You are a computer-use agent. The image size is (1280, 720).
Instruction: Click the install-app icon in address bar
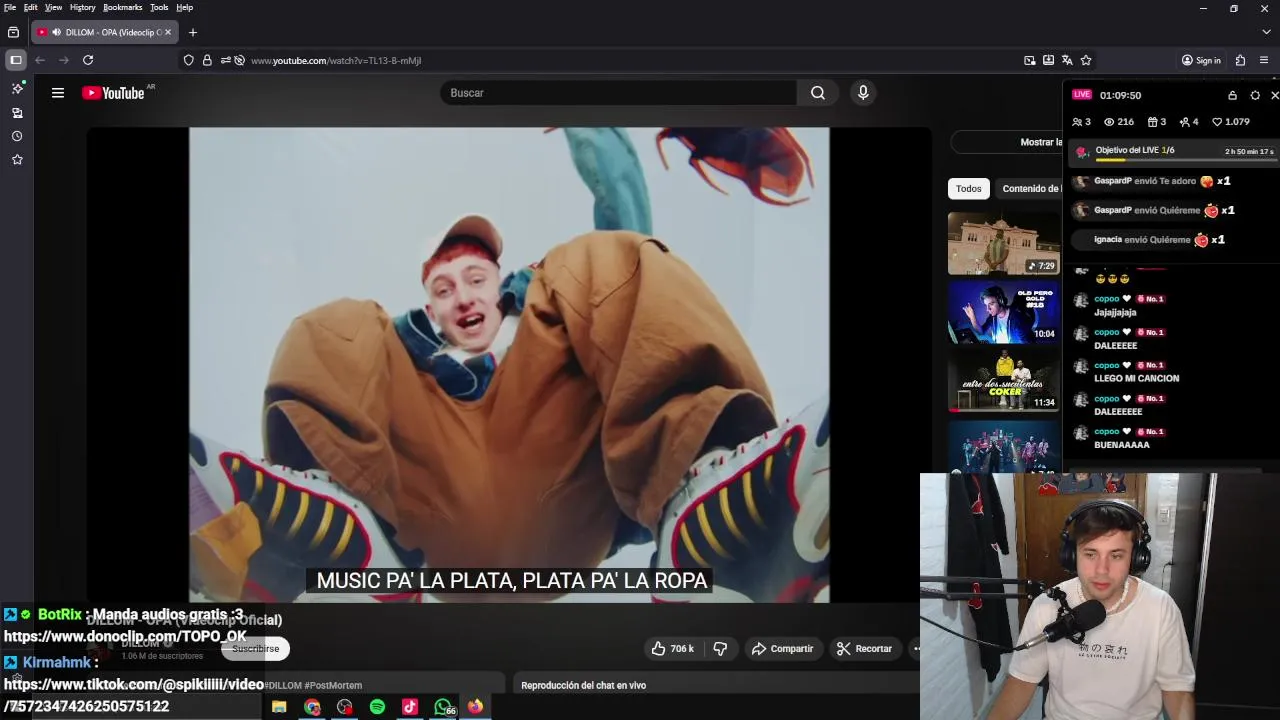click(x=1048, y=60)
